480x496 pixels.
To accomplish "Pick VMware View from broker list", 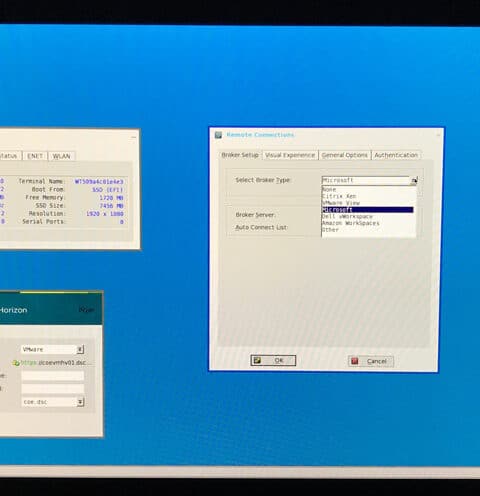I will pos(341,203).
